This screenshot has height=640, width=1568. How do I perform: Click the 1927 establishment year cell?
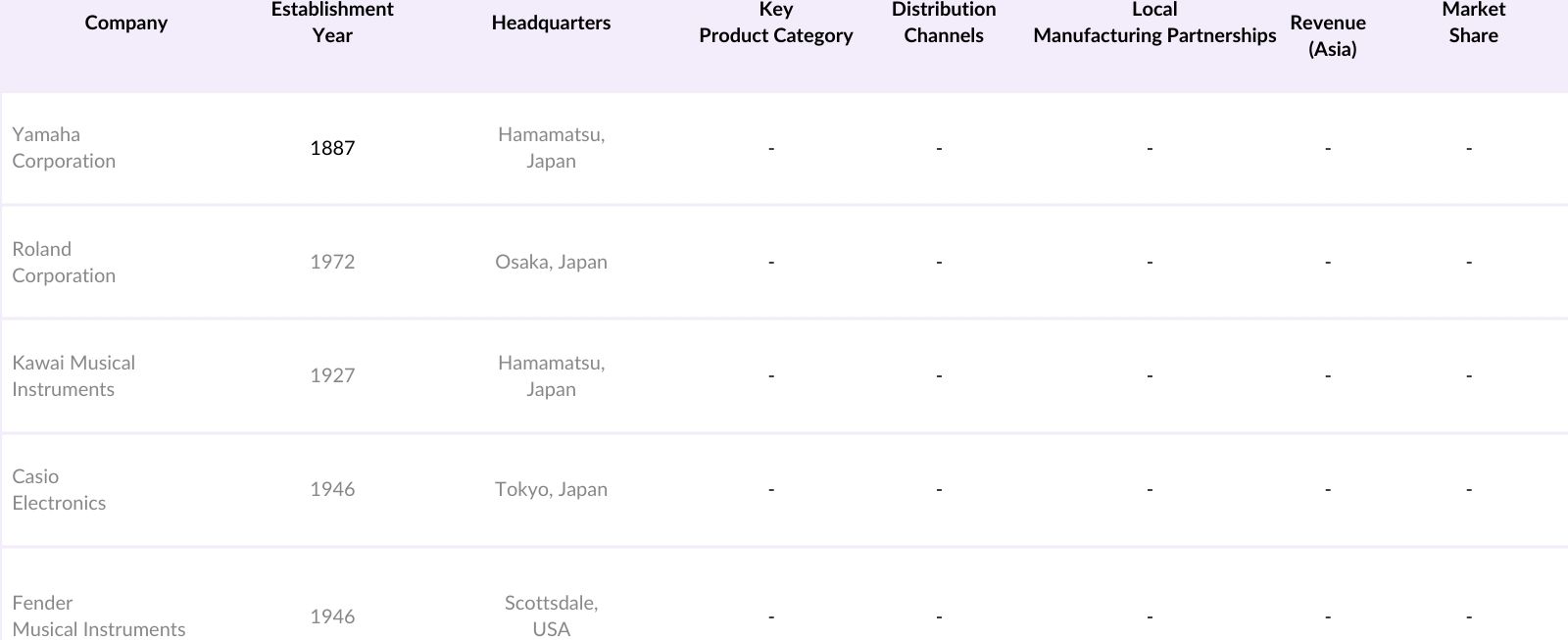click(x=332, y=375)
